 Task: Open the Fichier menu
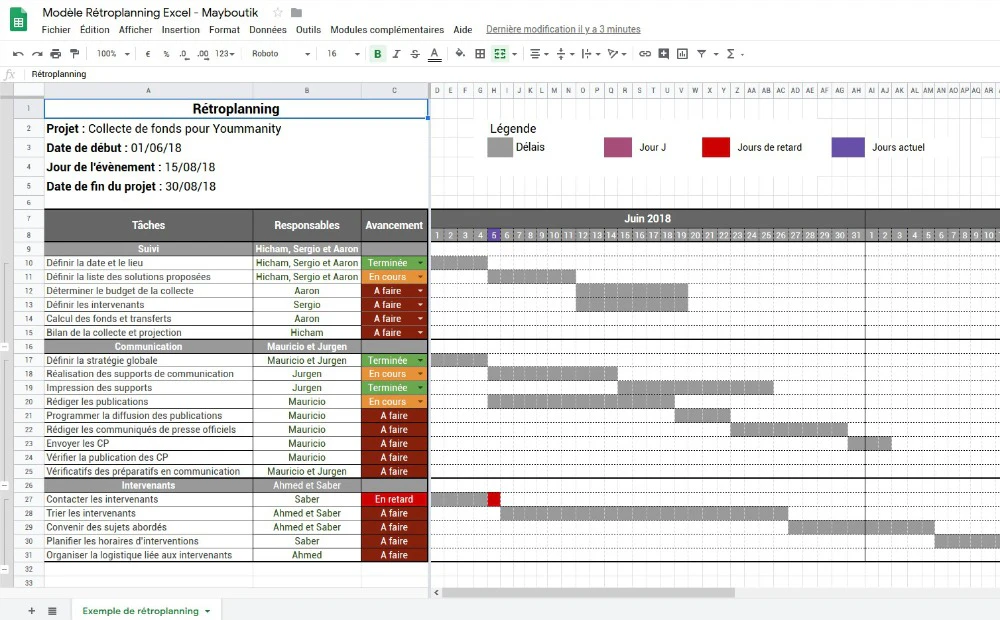(55, 29)
